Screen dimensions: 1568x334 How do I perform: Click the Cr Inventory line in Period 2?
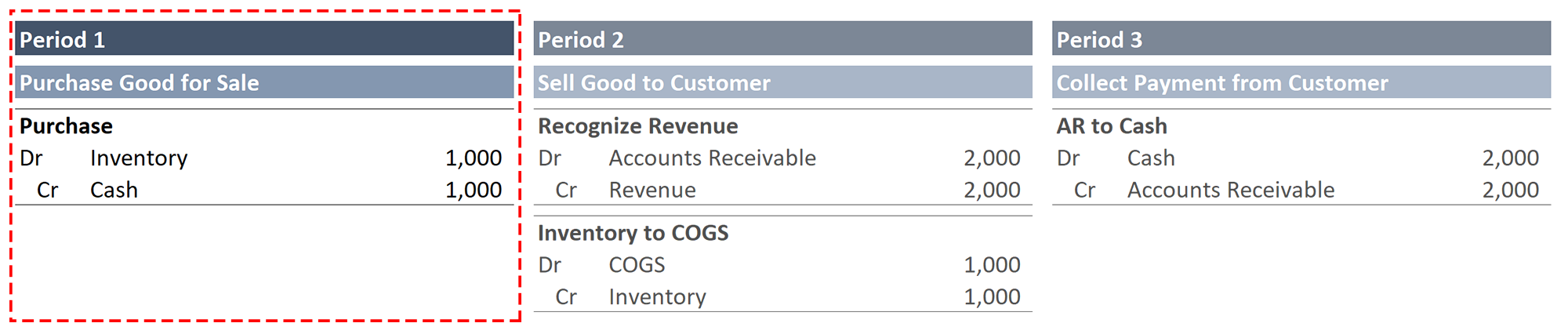coord(782,297)
